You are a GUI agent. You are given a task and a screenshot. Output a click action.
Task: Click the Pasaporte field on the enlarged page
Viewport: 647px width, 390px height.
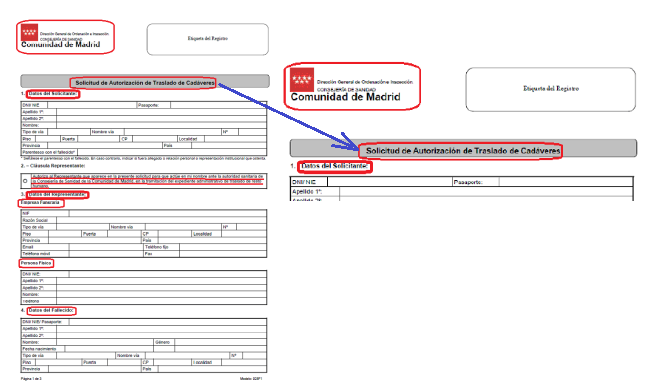(x=566, y=182)
